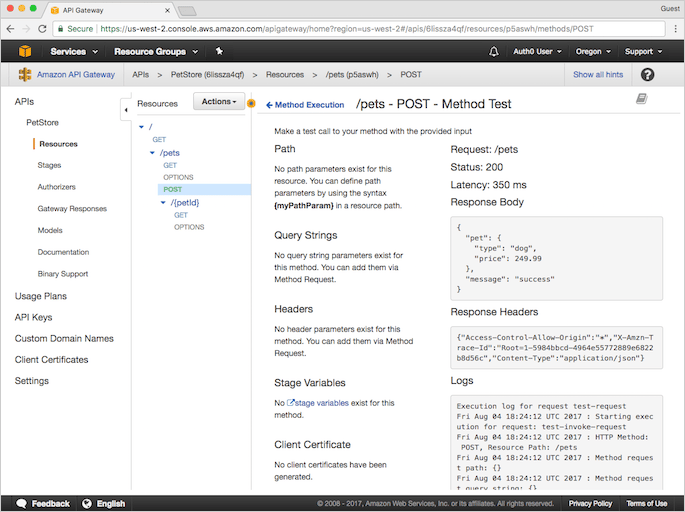
Task: Click Privacy Policy footer link
Action: pos(590,503)
